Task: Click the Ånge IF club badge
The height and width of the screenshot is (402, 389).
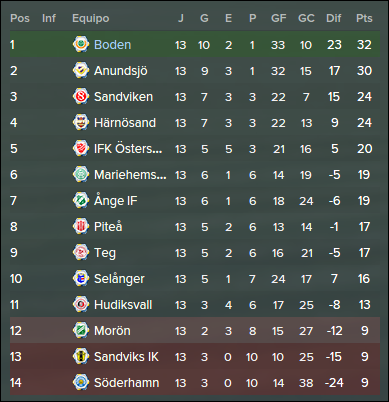Action: [x=81, y=200]
